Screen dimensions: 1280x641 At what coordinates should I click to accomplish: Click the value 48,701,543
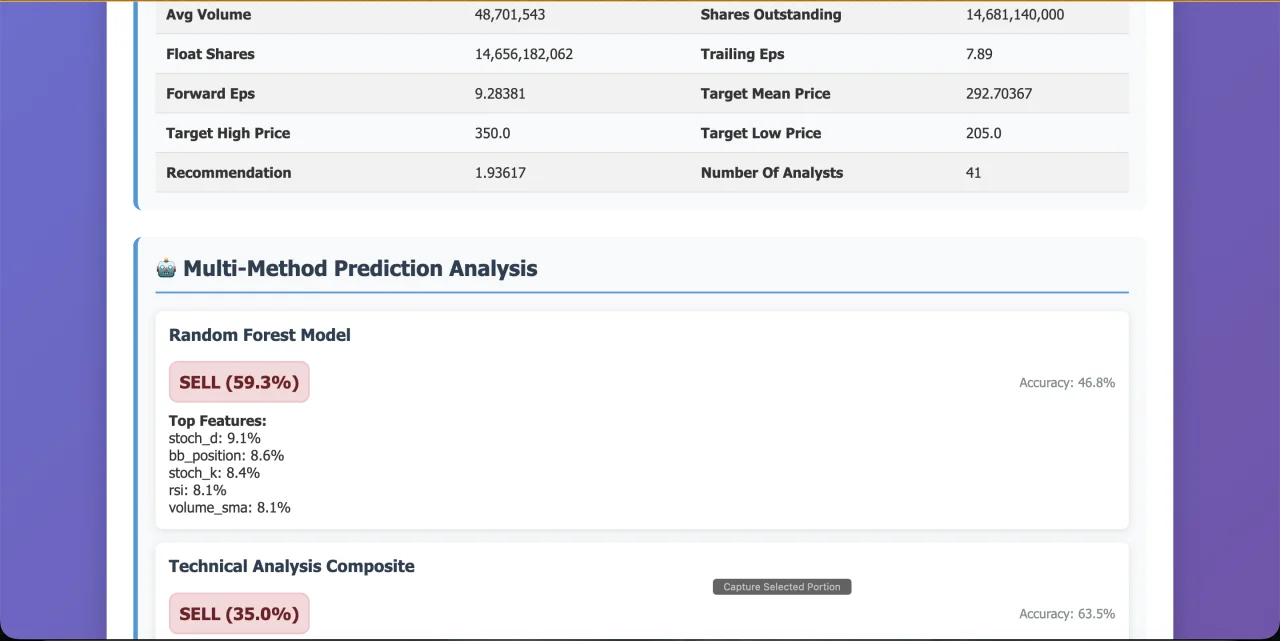510,15
